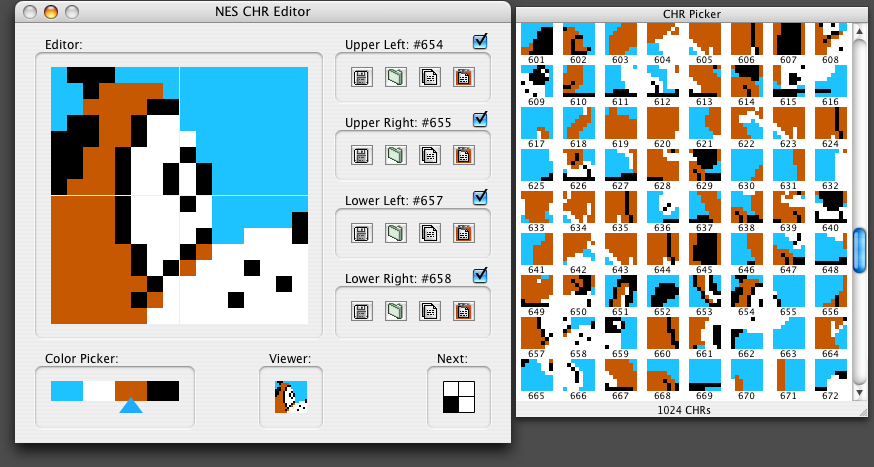Choose CHR tile 669 in the picker

tap(705, 375)
